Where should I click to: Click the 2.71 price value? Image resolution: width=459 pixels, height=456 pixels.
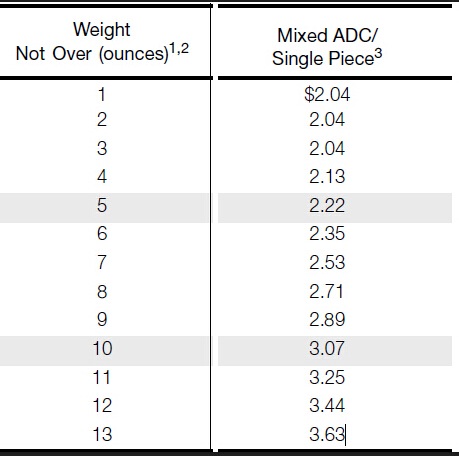pos(326,292)
